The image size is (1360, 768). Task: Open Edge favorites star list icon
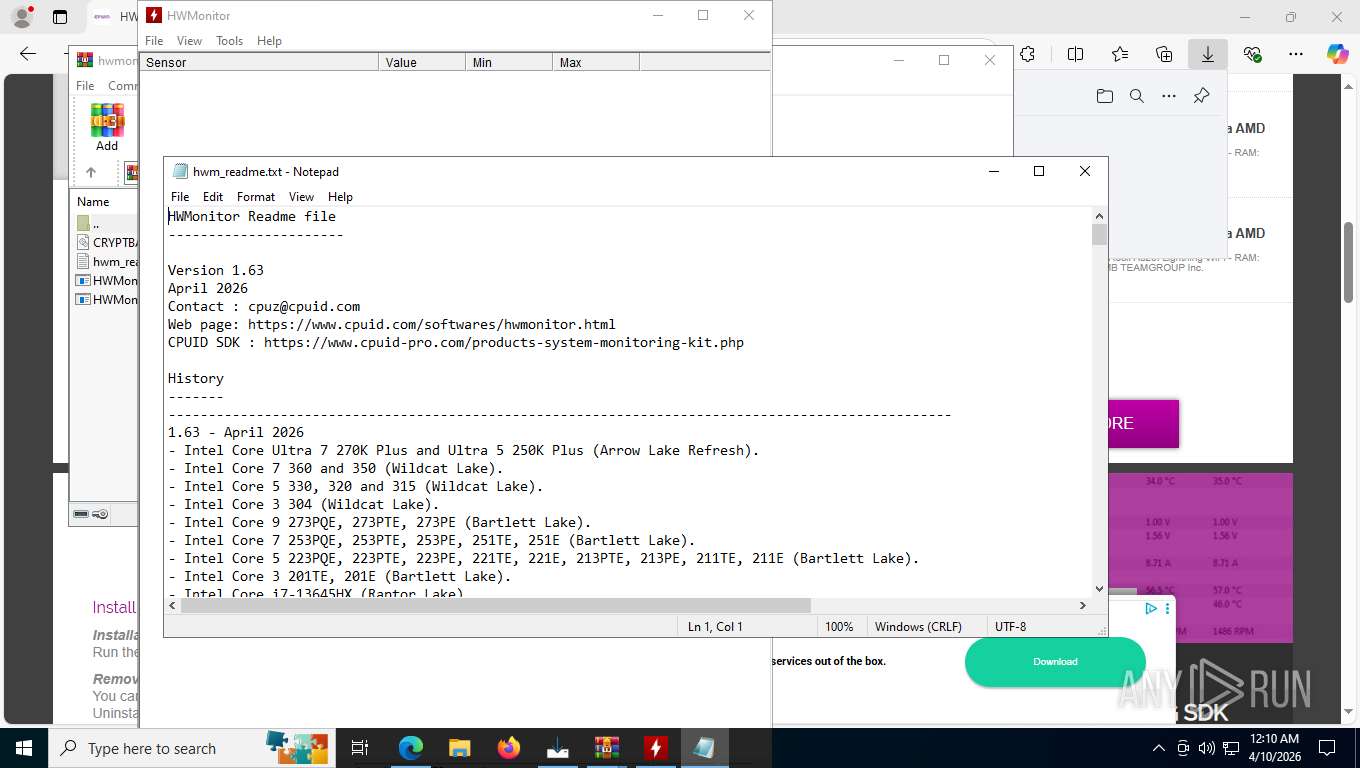point(1120,54)
